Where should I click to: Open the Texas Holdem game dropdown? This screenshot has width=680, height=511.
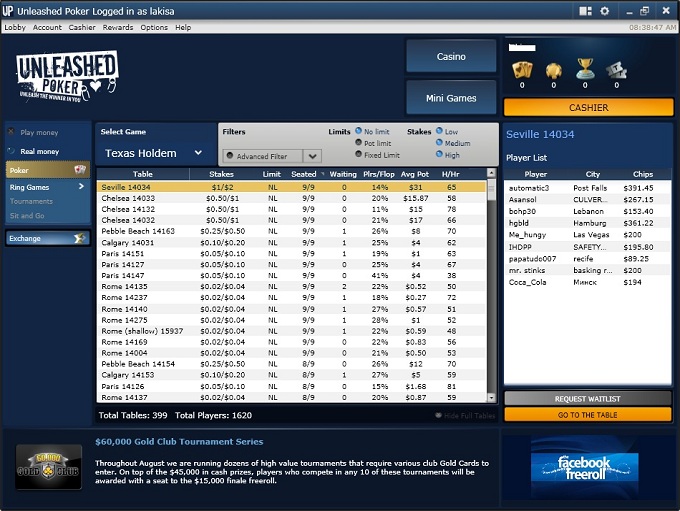click(154, 153)
